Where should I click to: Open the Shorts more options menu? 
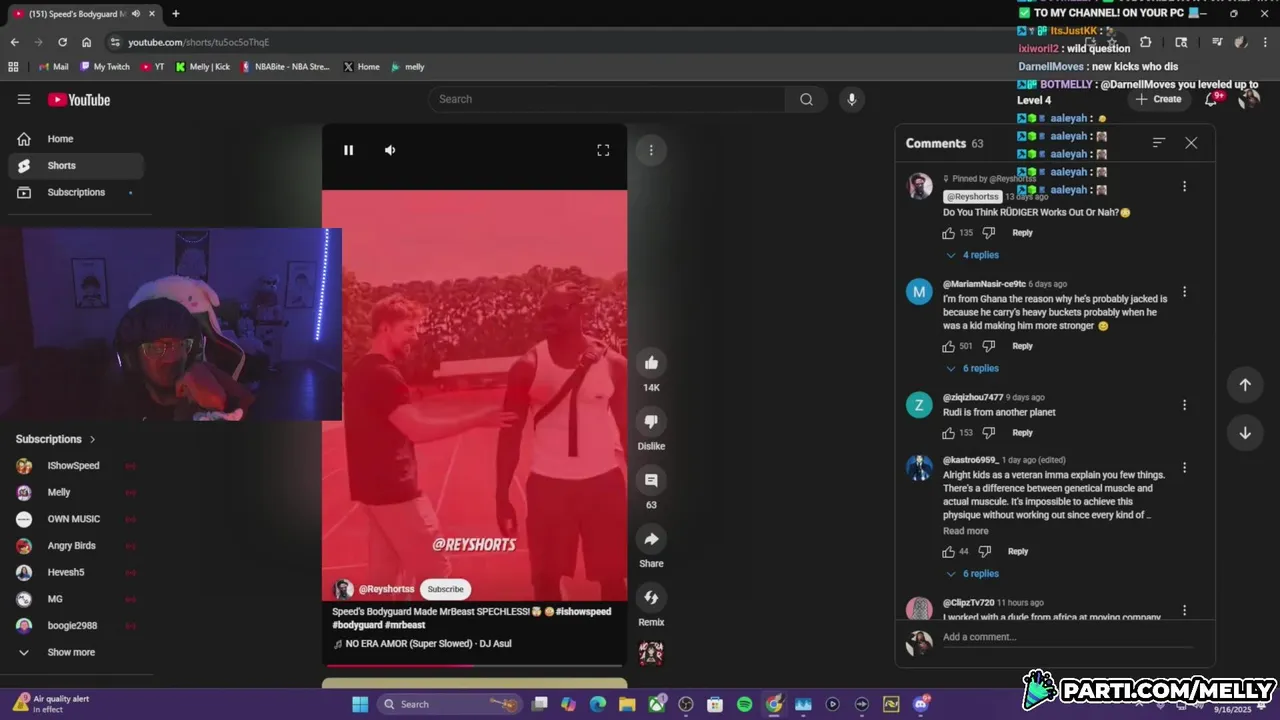[651, 150]
